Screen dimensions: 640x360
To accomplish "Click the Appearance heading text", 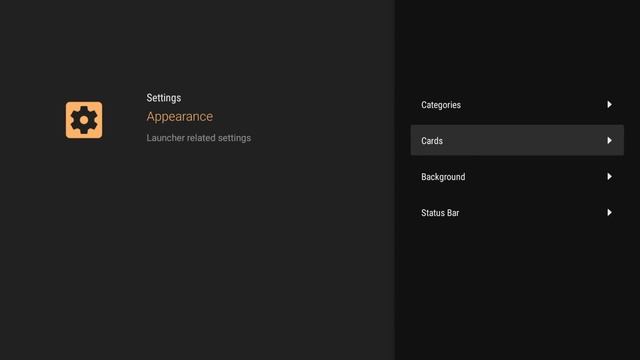I will click(x=180, y=117).
